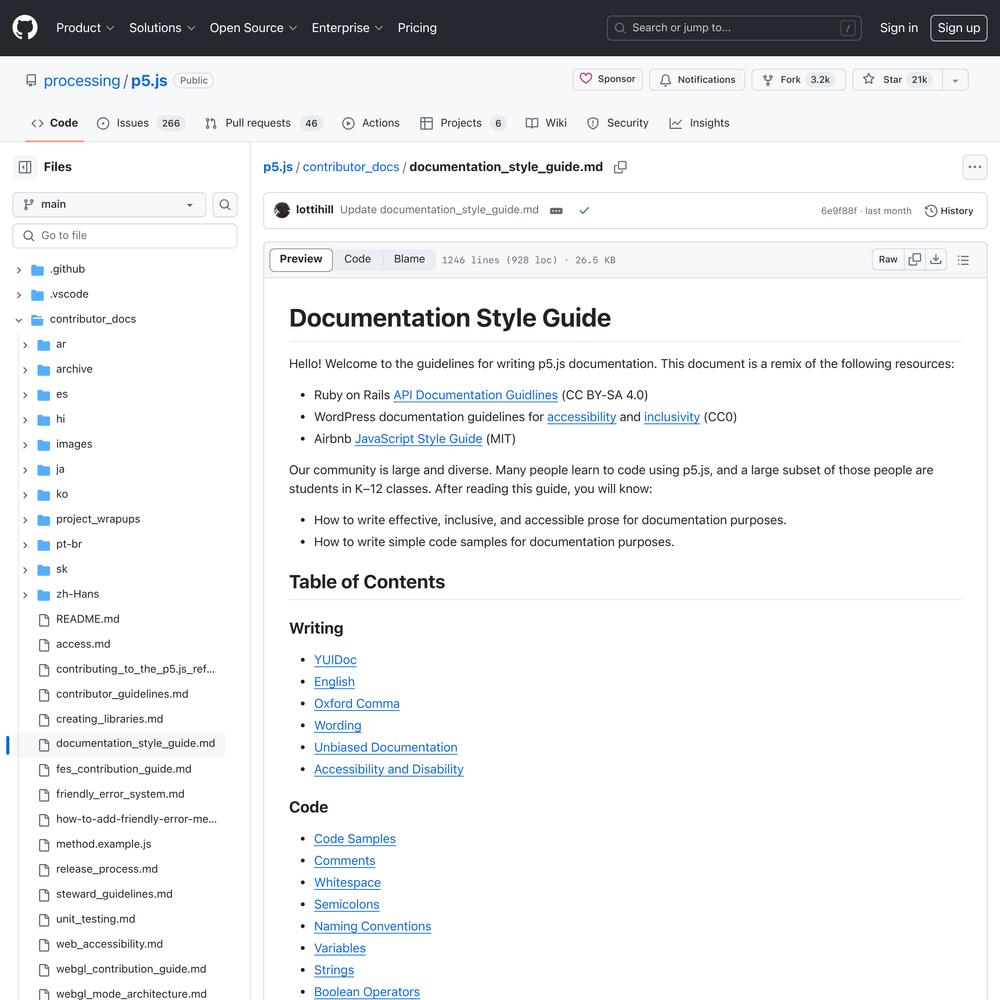Open the 6e9f88f commit link
The image size is (1000, 1000).
pos(838,211)
